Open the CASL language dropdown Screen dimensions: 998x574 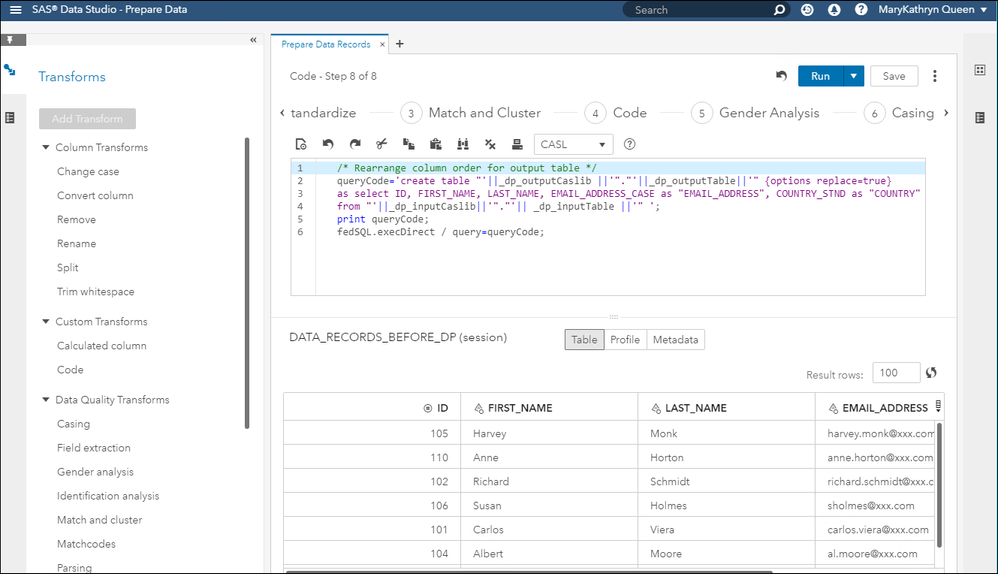[573, 144]
